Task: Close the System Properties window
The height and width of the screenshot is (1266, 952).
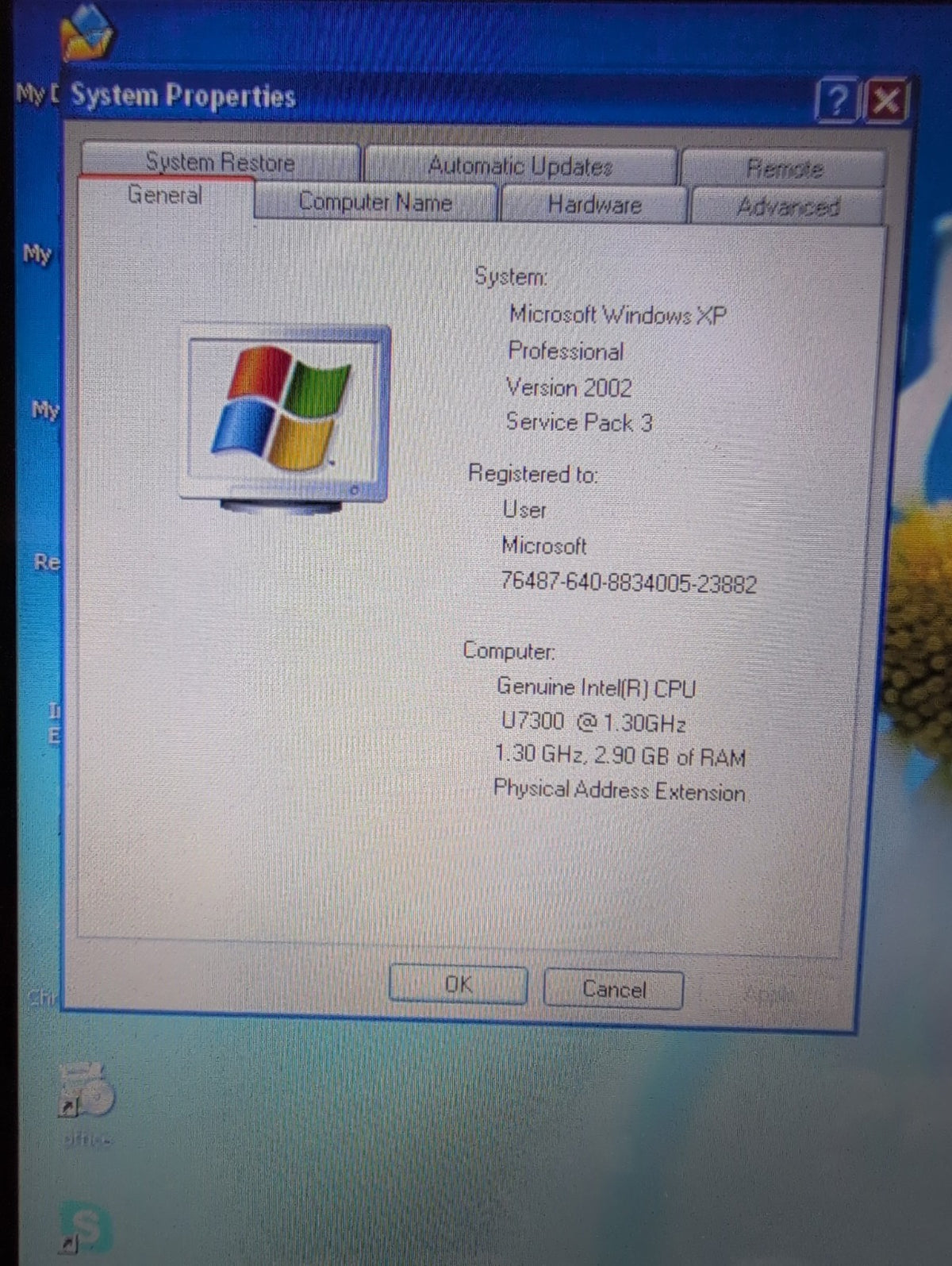Action: point(885,102)
